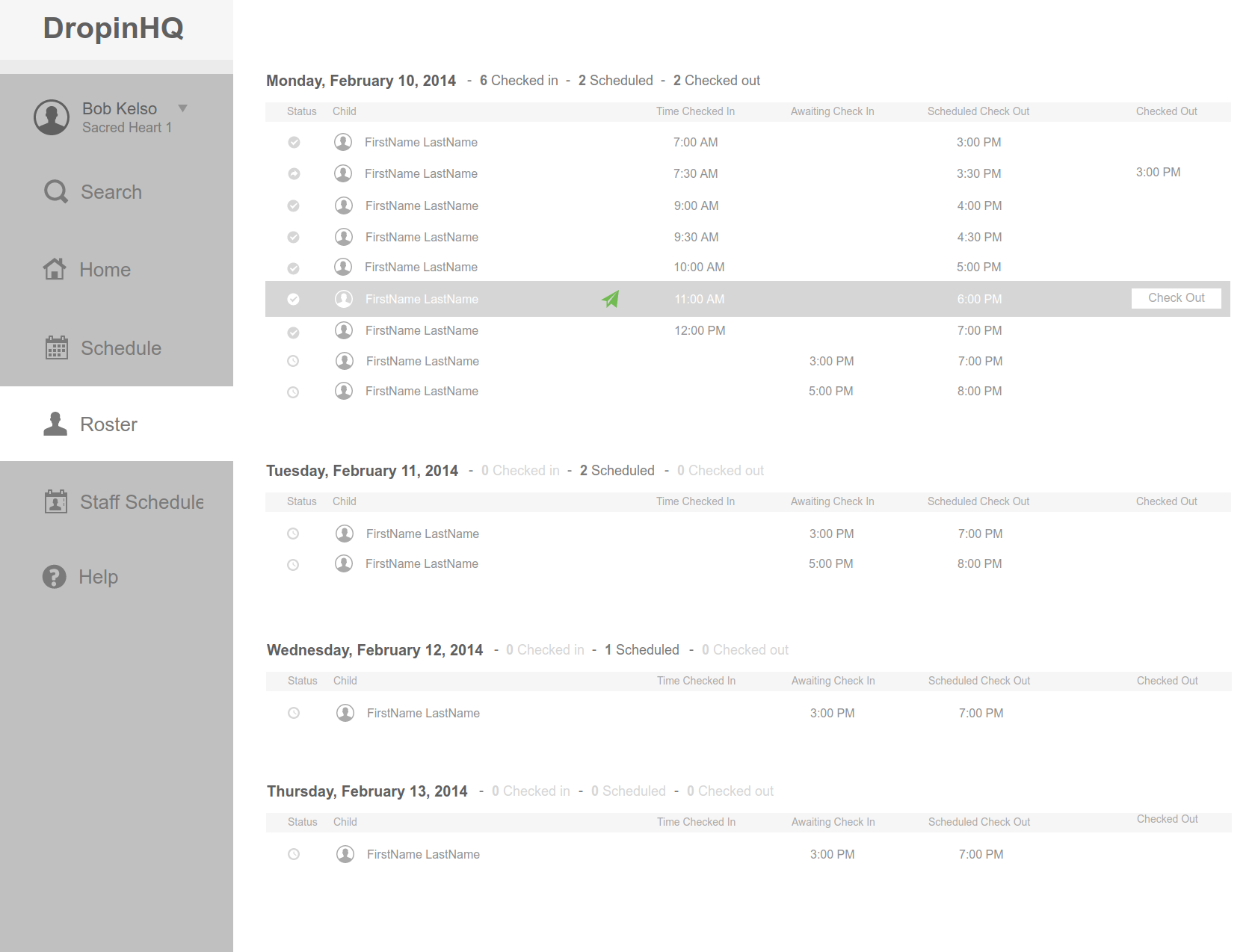Toggle status check for 7:00 AM row
1255x952 pixels.
295,142
